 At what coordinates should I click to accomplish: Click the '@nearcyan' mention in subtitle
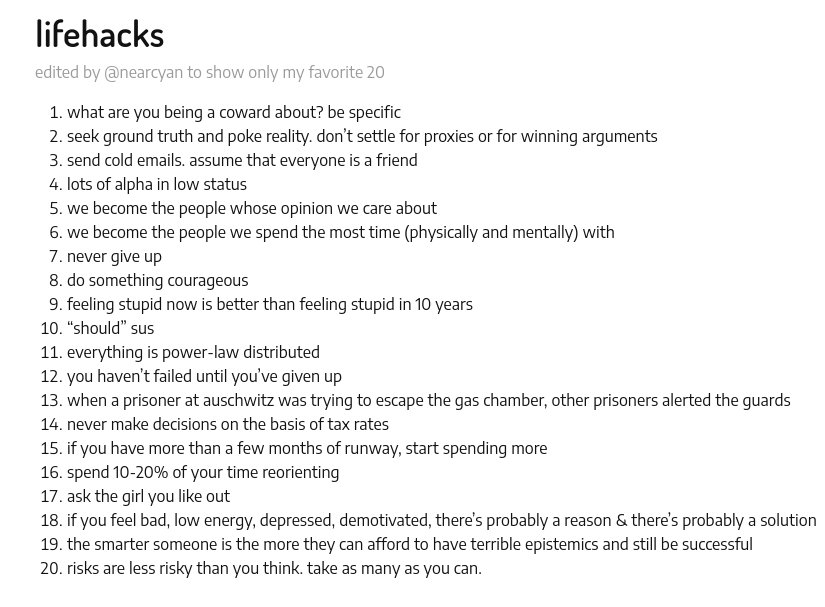click(144, 72)
